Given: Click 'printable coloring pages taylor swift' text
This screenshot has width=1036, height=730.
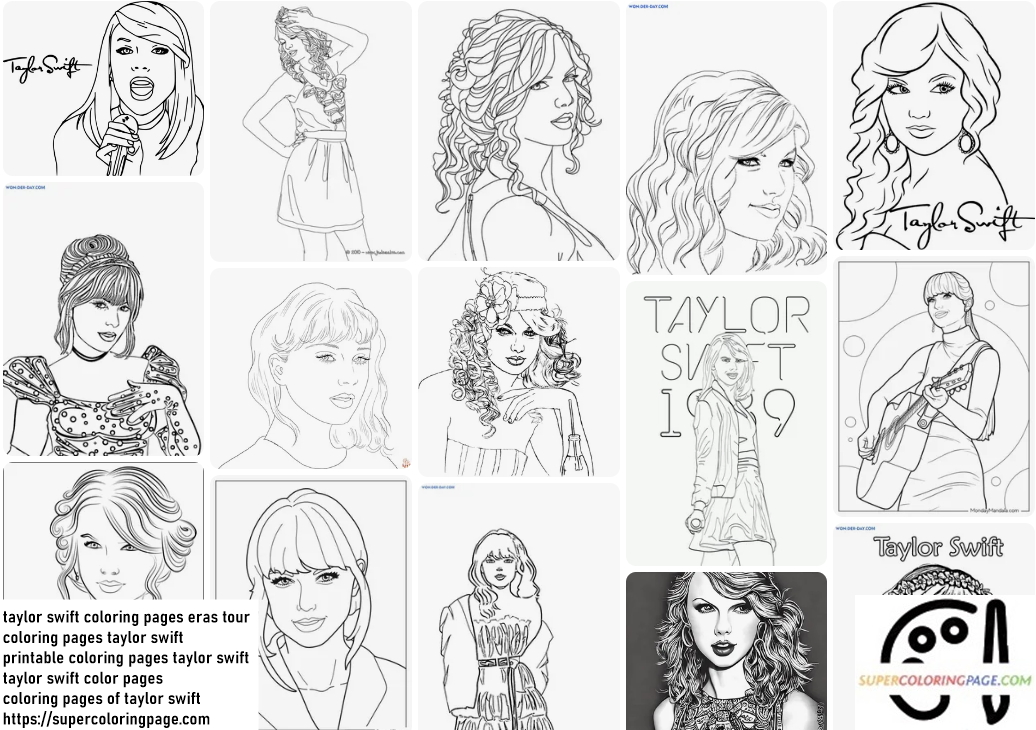Looking at the screenshot, I should 126,658.
